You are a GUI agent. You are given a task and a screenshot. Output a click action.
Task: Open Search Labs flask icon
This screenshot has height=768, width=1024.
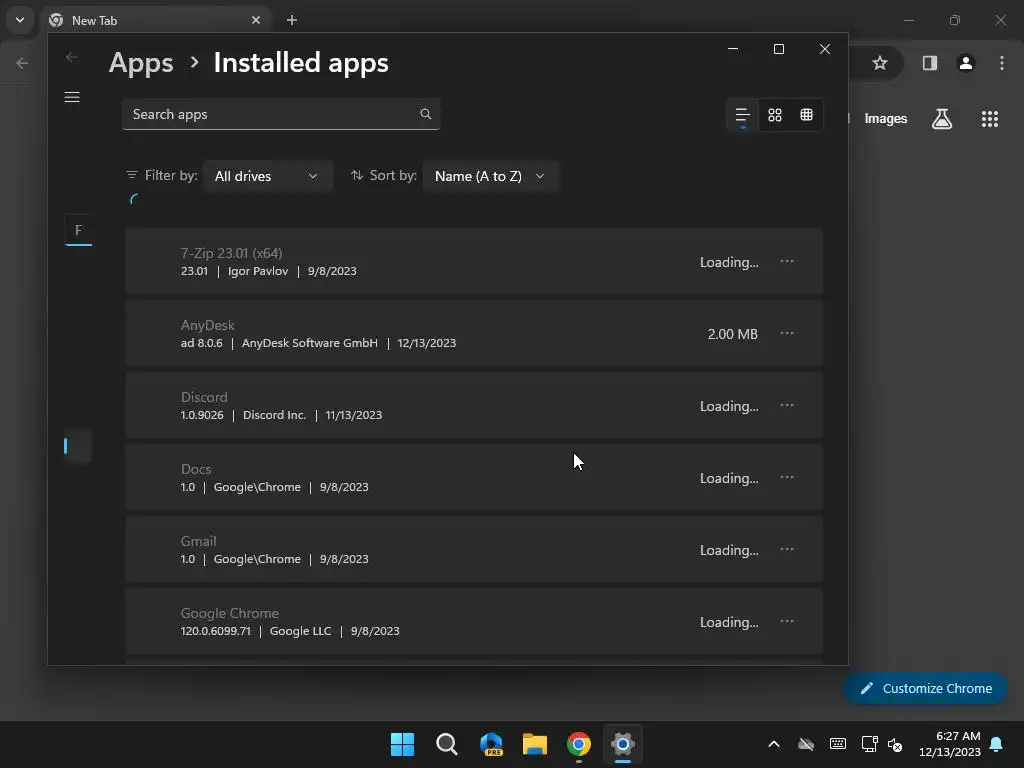click(942, 119)
